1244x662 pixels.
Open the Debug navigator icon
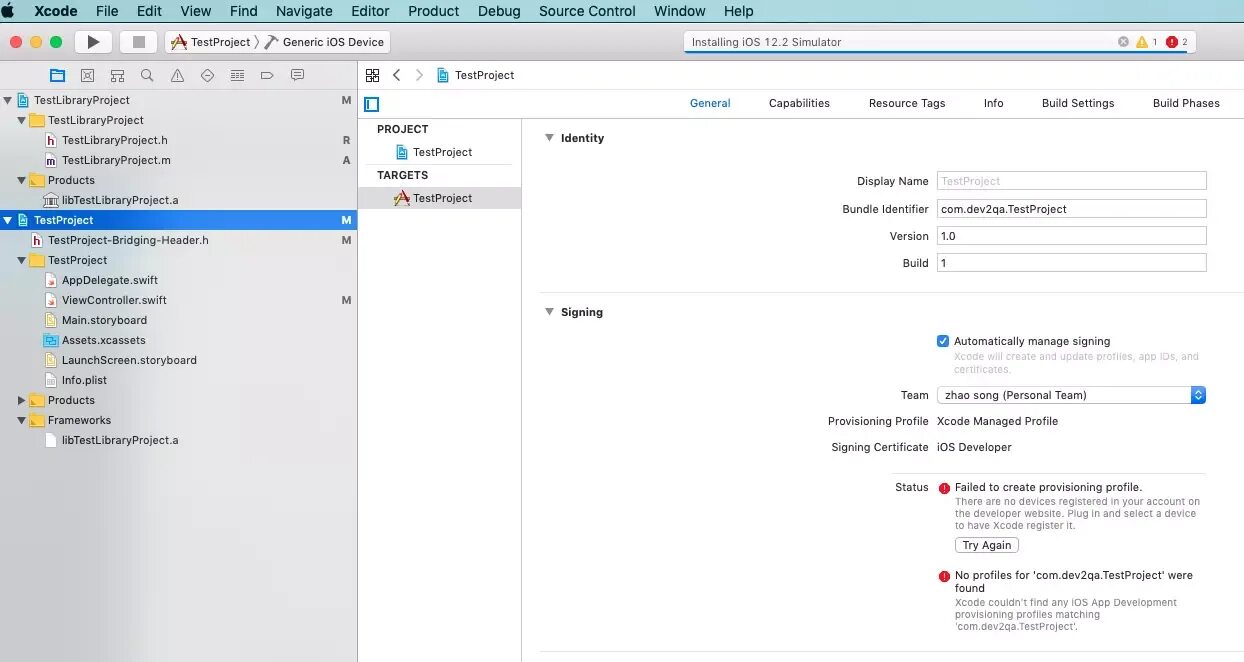(237, 75)
